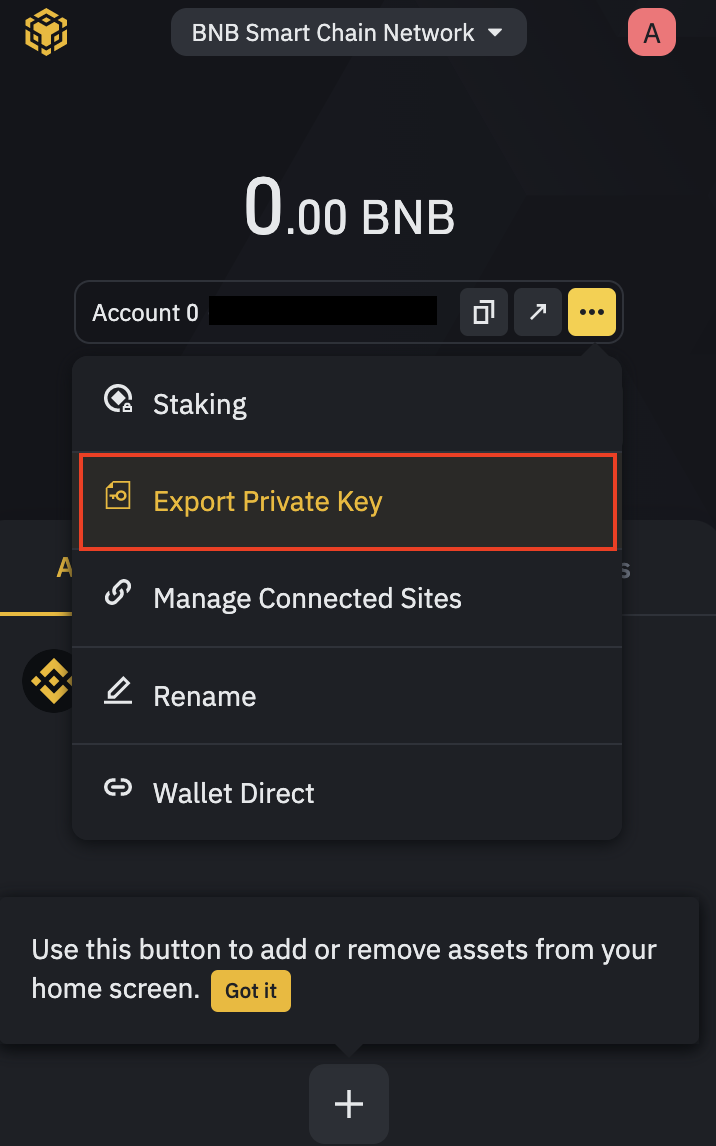Screen dimensions: 716x1146
Task: Click the Export Private Key key icon
Action: click(x=118, y=495)
